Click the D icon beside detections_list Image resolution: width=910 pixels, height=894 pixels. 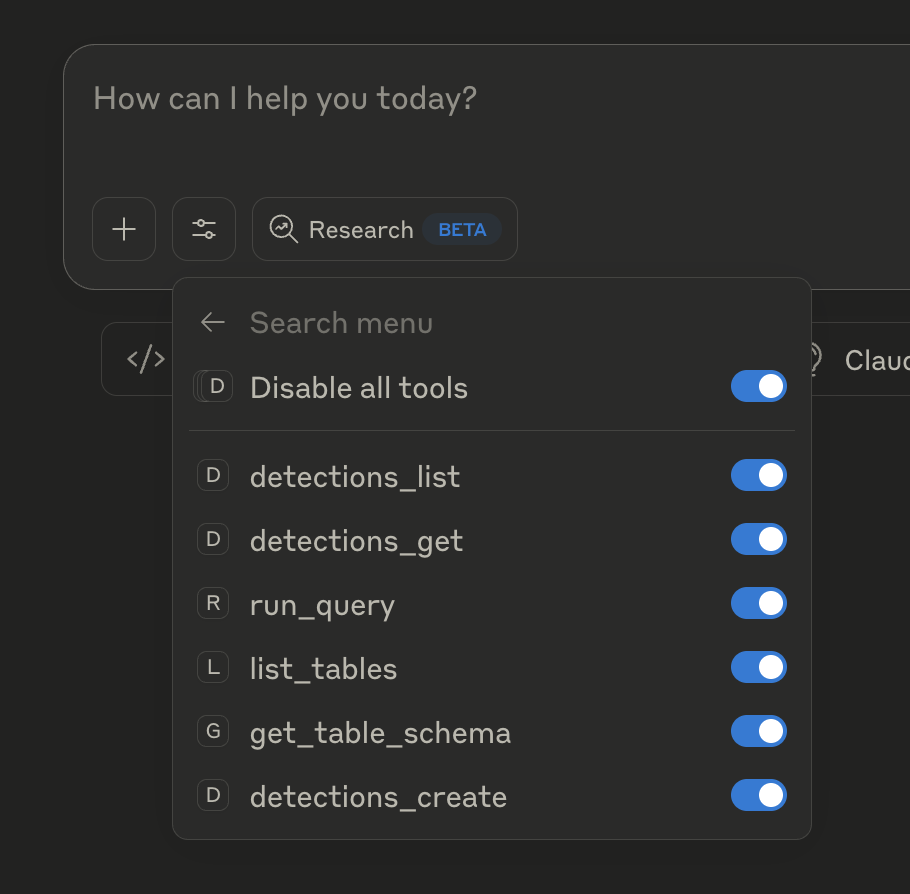click(213, 475)
